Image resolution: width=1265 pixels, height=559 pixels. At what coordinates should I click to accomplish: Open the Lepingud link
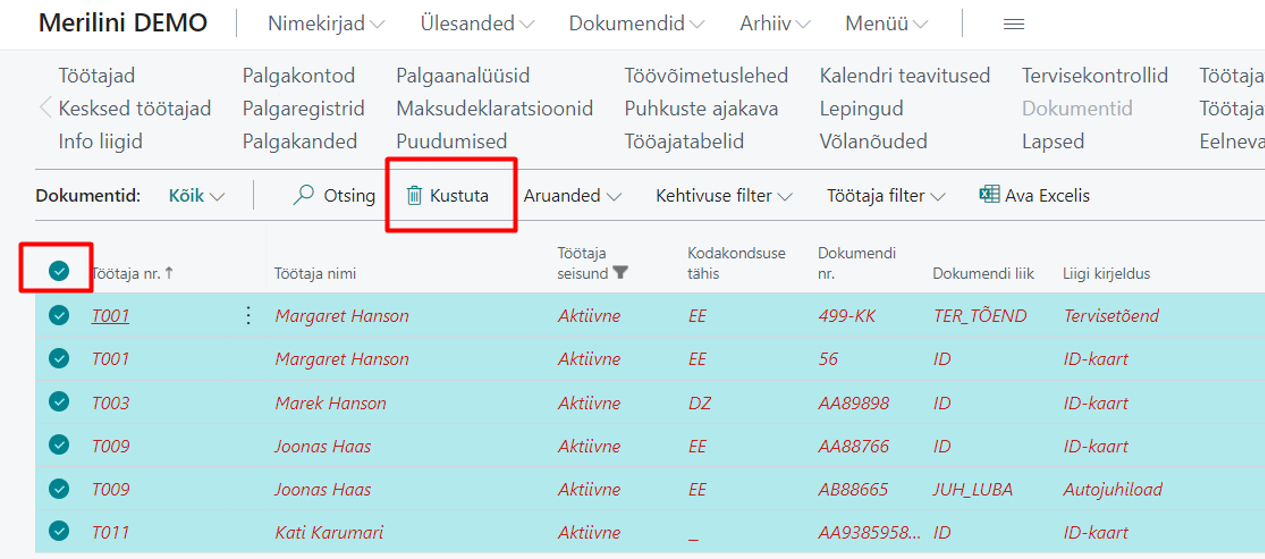pyautogui.click(x=861, y=108)
